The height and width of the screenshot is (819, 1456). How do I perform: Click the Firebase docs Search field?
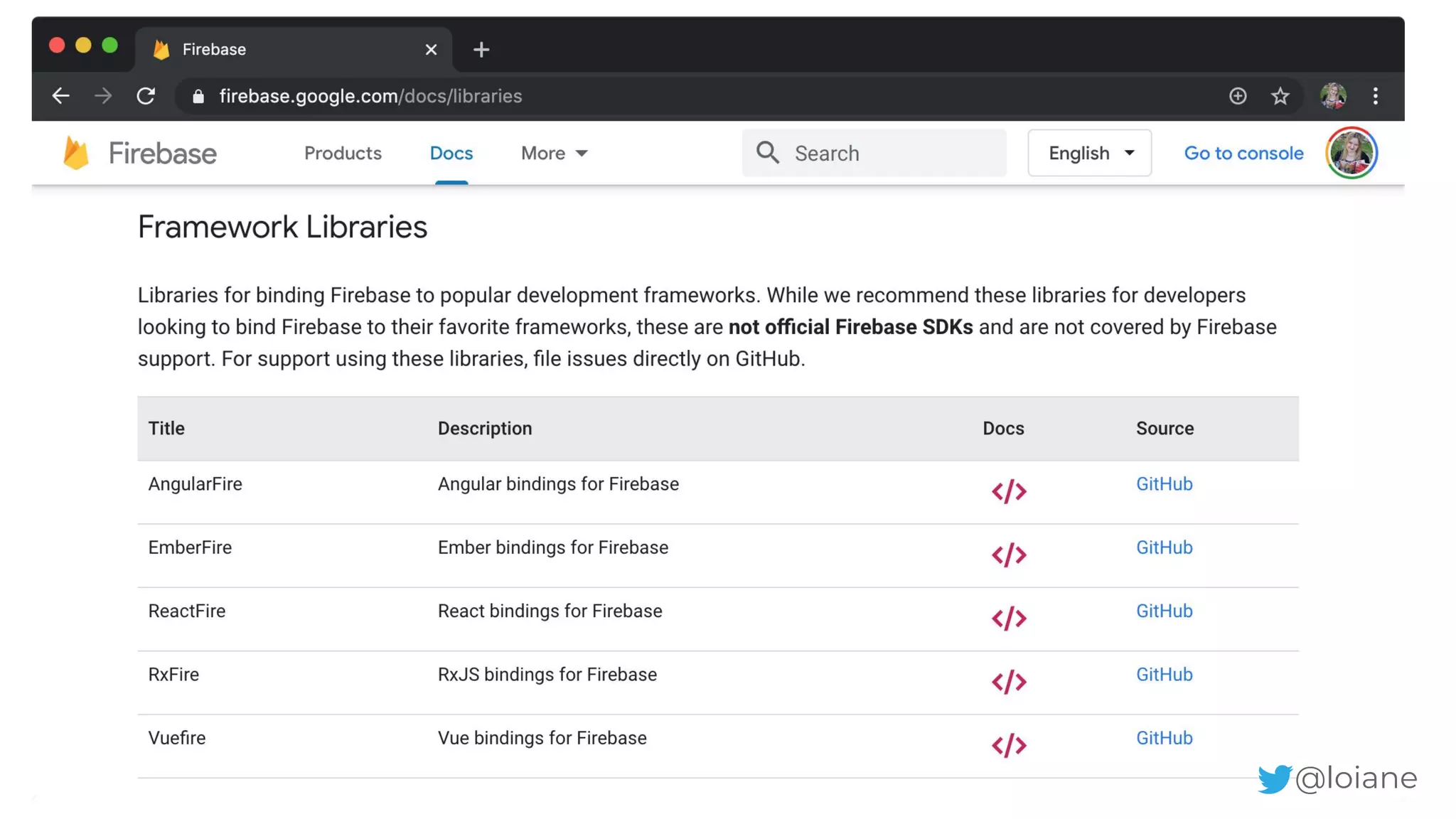coord(874,153)
